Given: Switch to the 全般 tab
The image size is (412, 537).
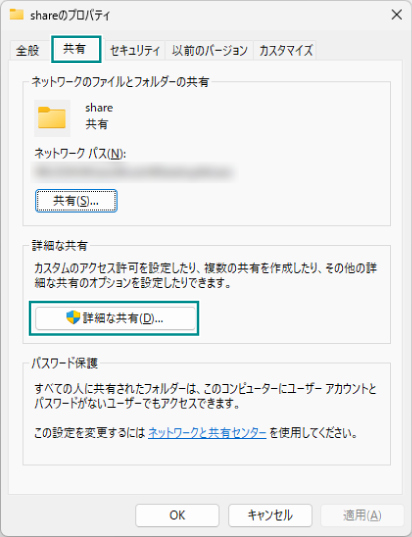Looking at the screenshot, I should click(28, 51).
